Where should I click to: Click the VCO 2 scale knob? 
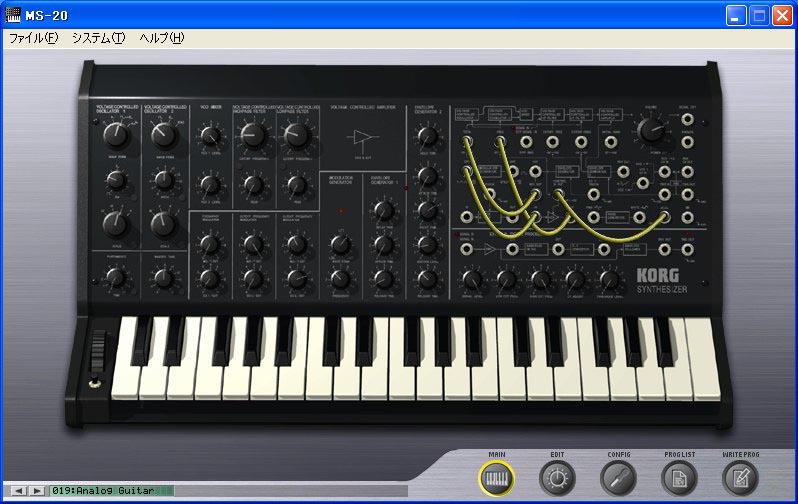click(163, 224)
